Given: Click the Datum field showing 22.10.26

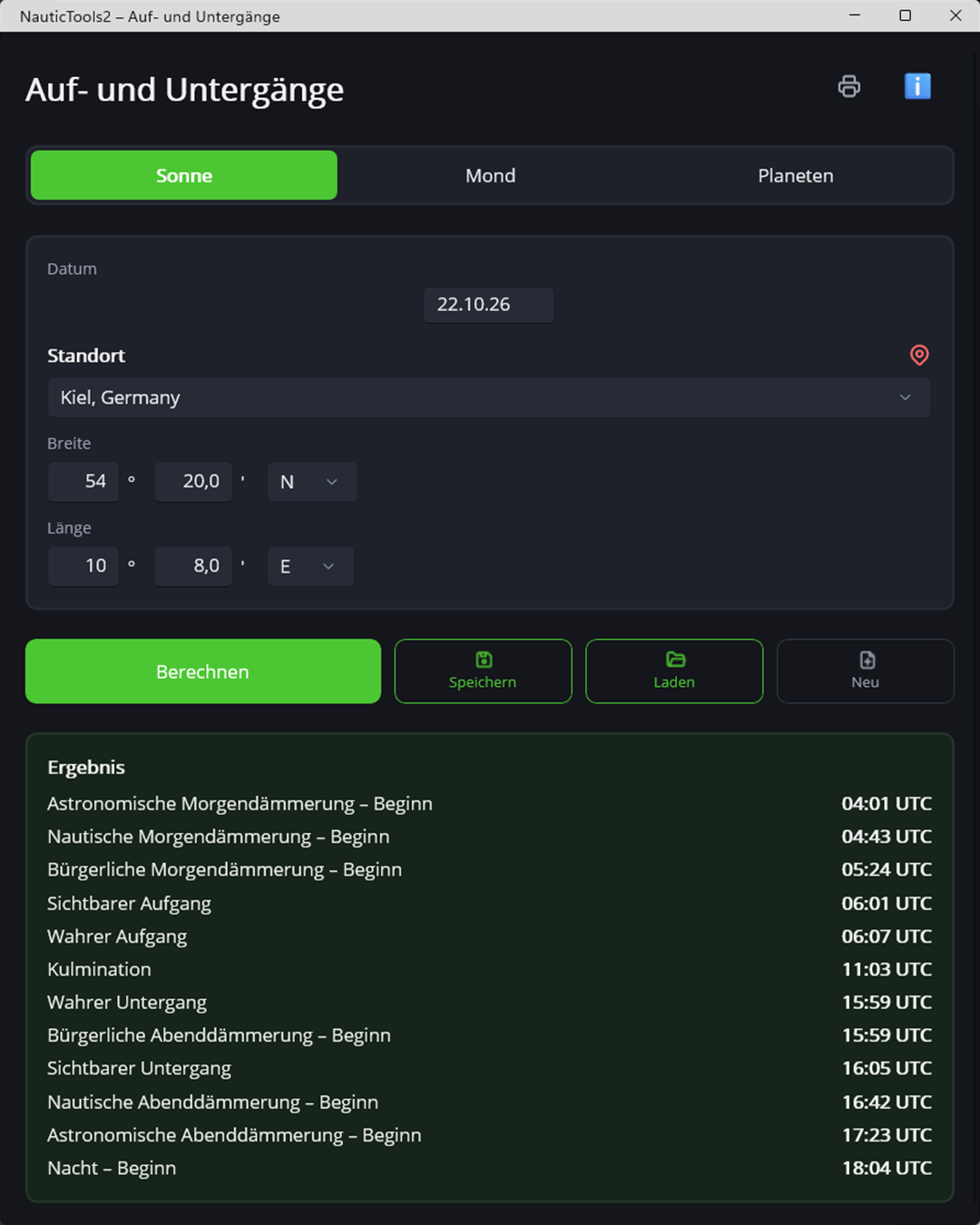Looking at the screenshot, I should click(488, 305).
